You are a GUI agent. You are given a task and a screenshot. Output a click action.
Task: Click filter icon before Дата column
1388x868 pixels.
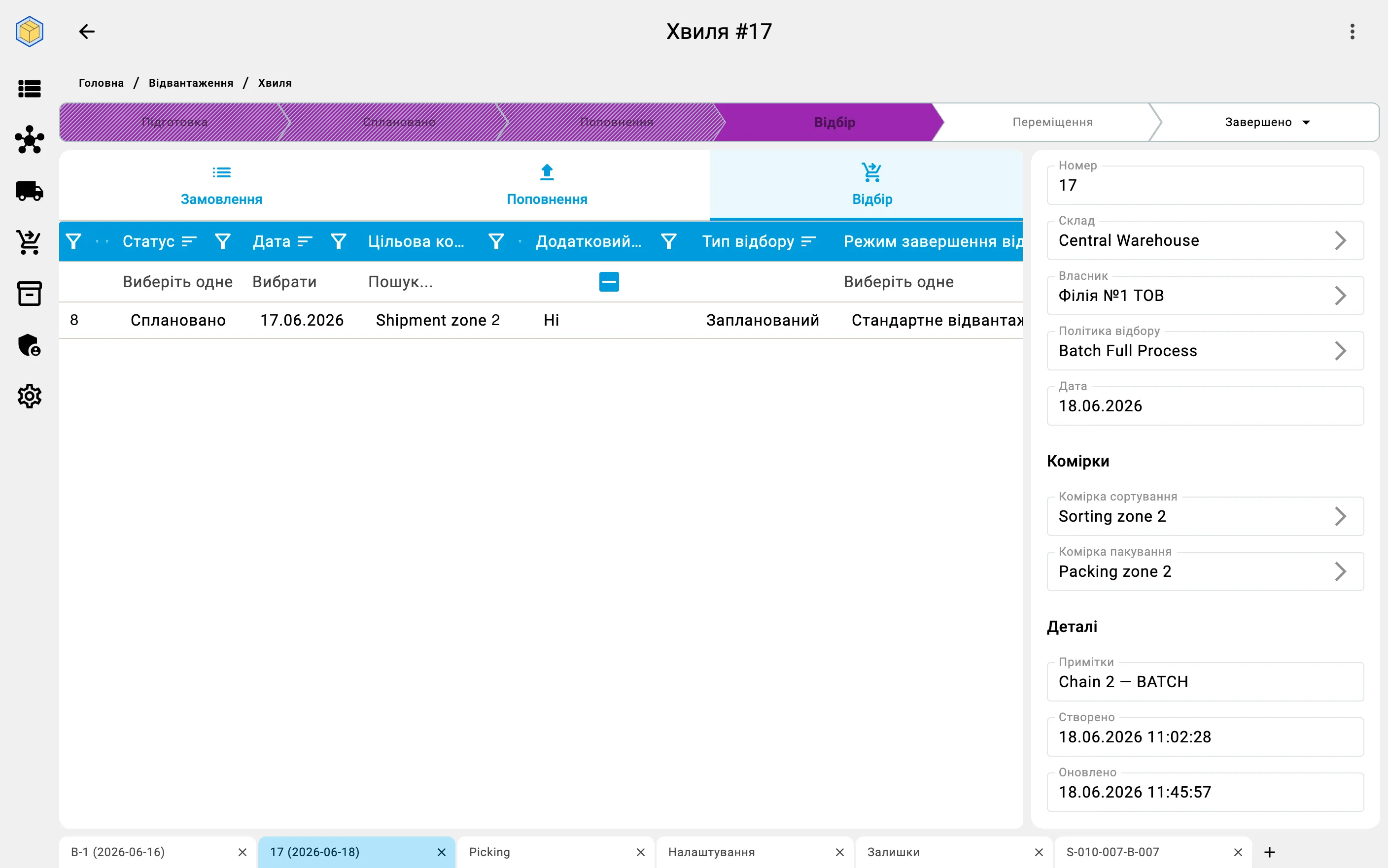click(223, 241)
